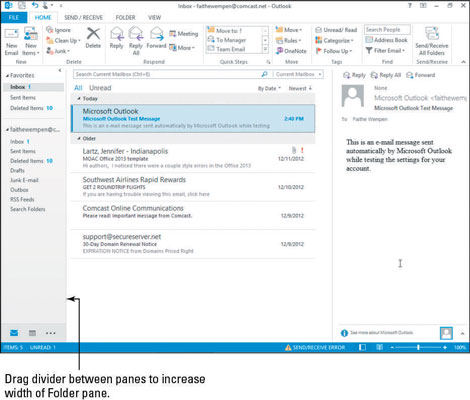Open the New Items menu
This screenshot has width=470, height=400.
click(x=31, y=42)
